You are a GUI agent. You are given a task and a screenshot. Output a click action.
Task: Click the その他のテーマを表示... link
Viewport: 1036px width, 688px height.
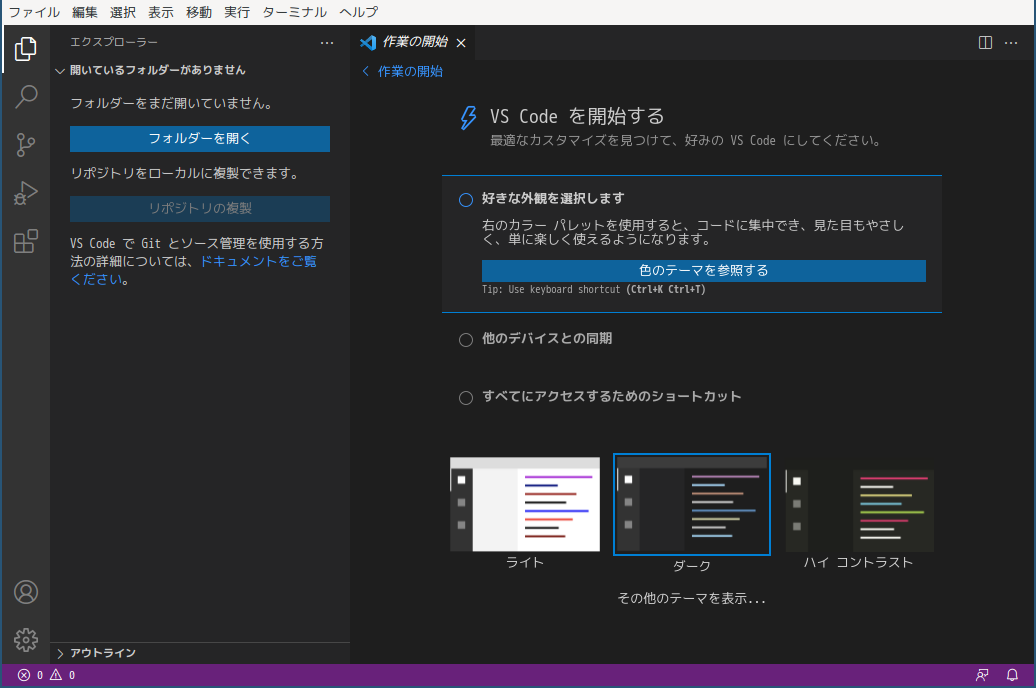(691, 599)
